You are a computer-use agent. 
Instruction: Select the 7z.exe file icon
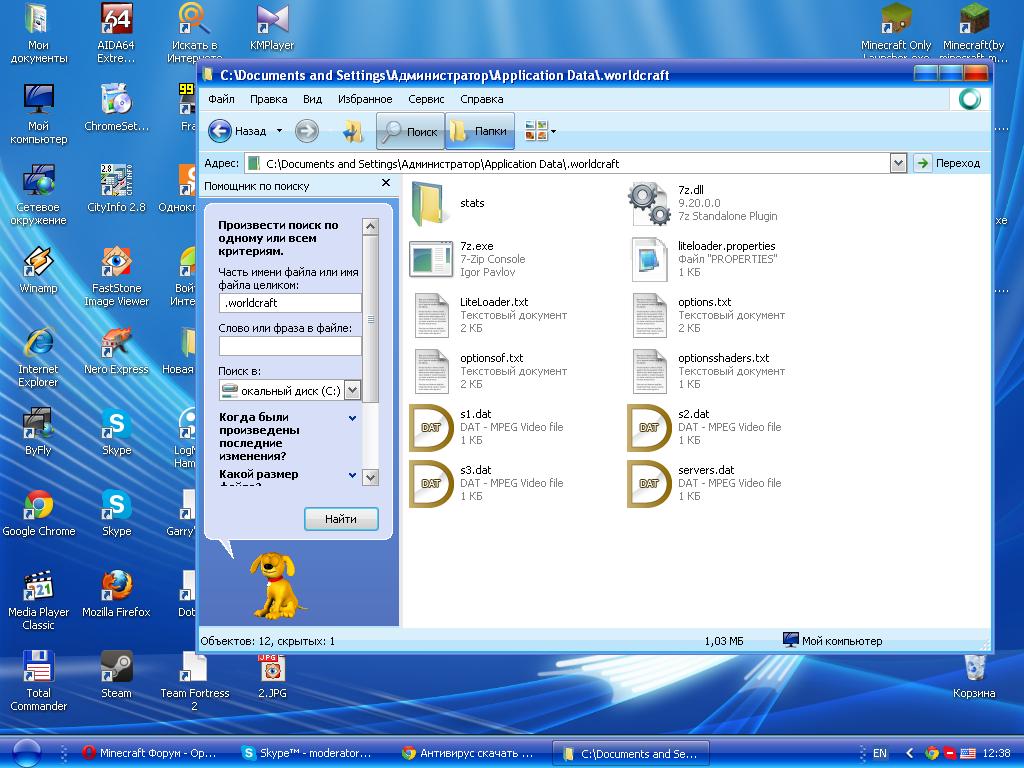point(431,259)
